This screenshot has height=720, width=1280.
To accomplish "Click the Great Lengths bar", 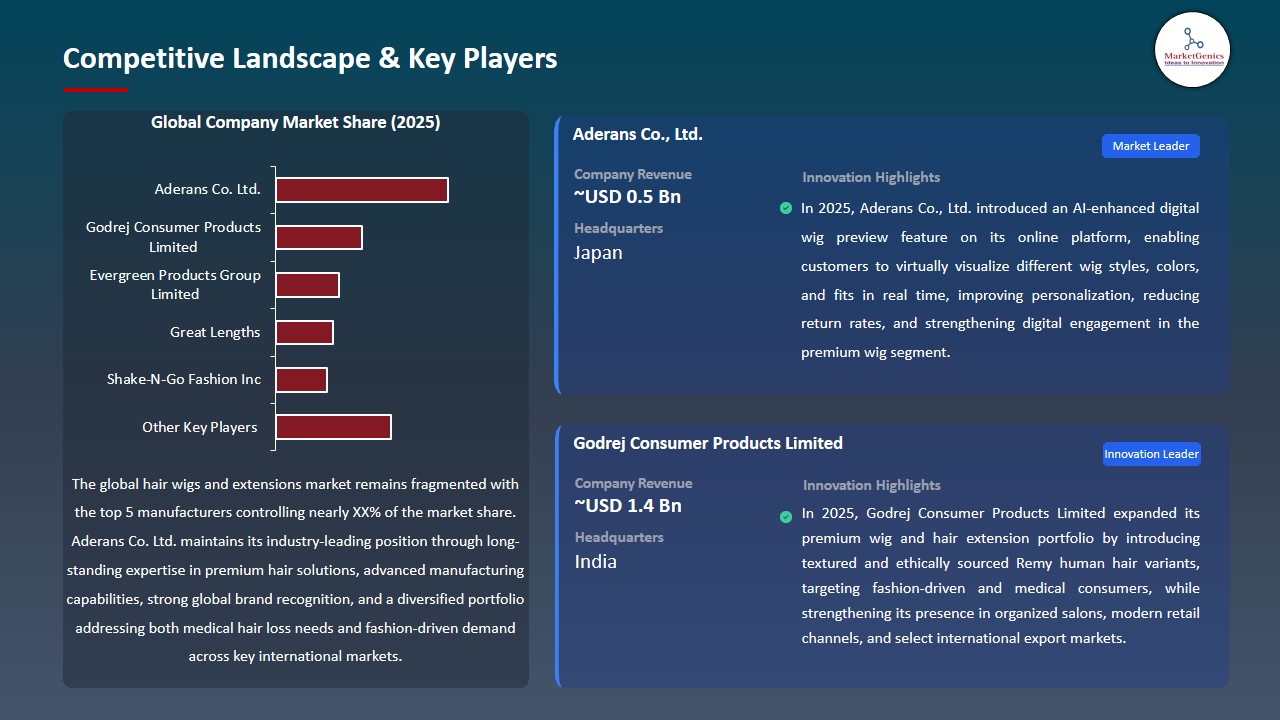I will pyautogui.click(x=305, y=332).
